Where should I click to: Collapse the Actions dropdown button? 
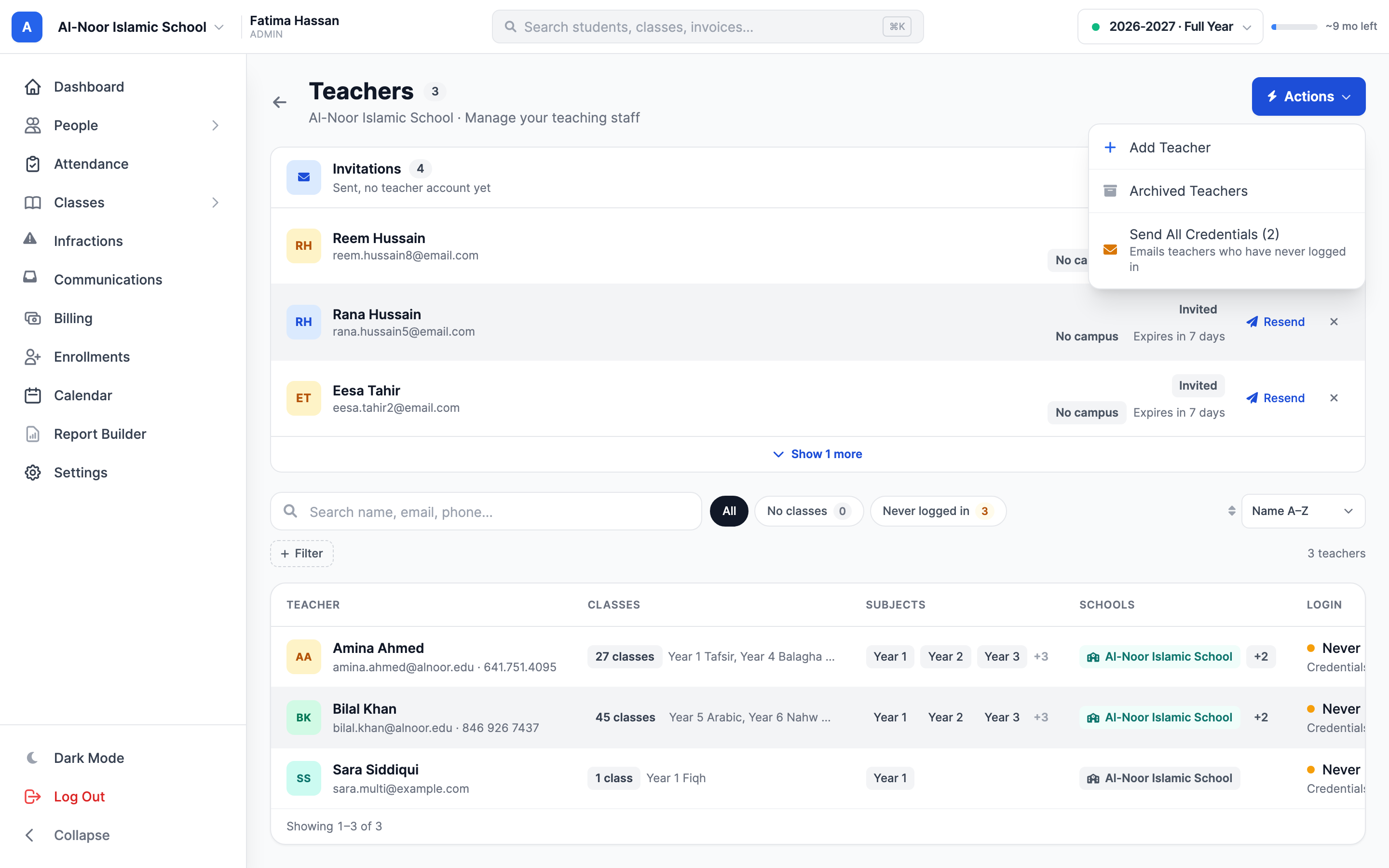[x=1308, y=96]
